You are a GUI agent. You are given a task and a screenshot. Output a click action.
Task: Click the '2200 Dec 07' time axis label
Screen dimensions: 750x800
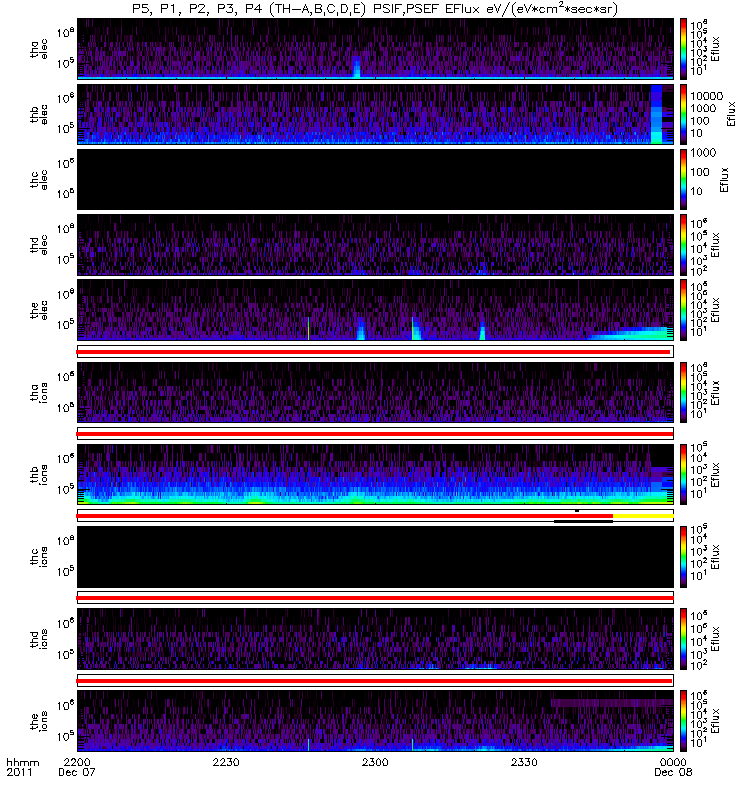tap(77, 767)
